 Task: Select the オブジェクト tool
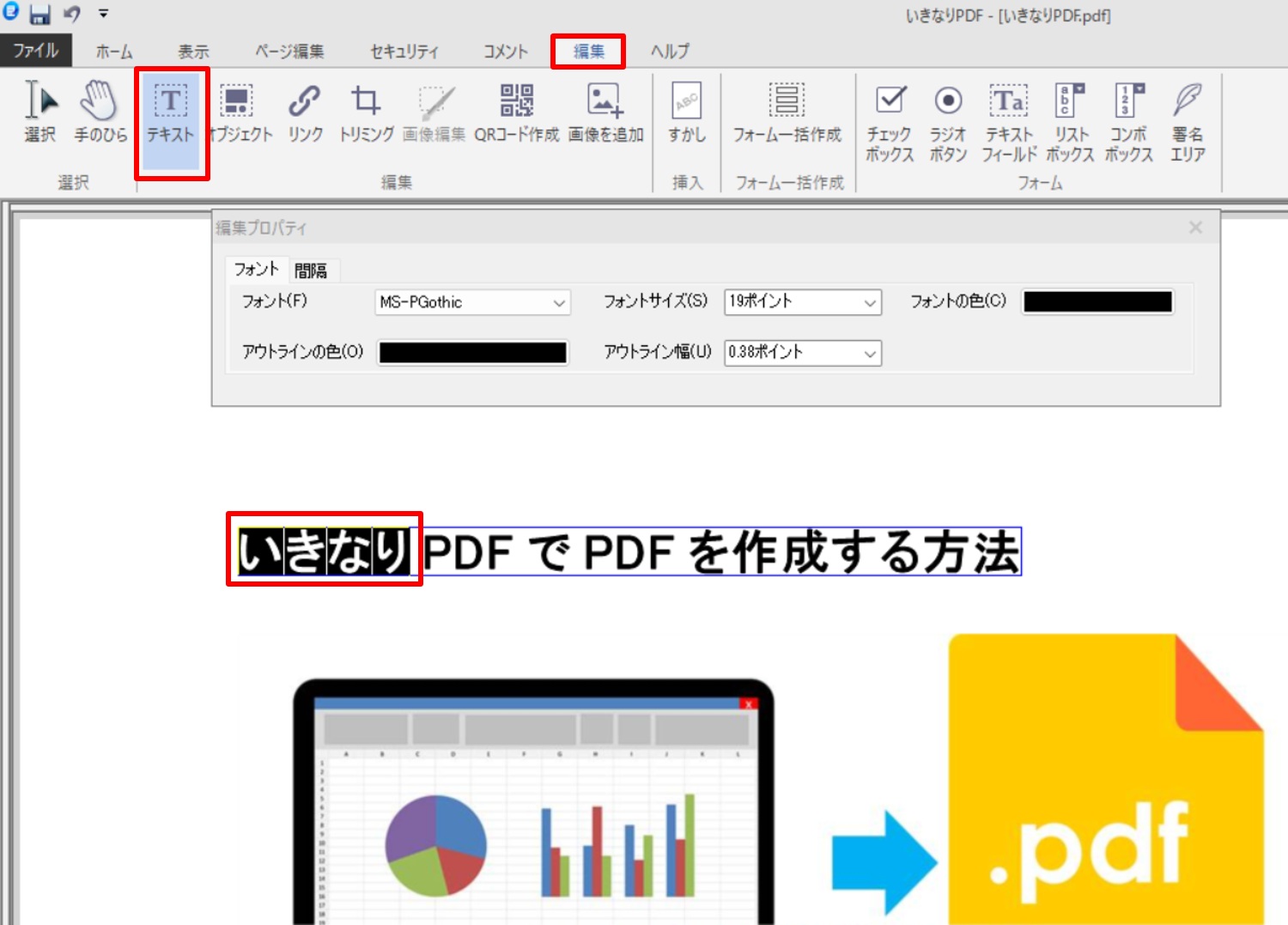point(238,113)
